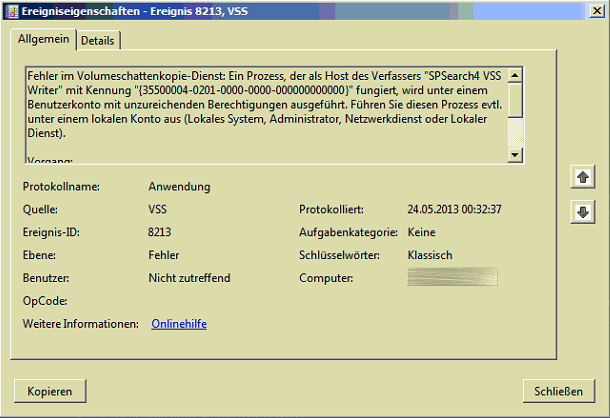Screen dimensions: 610x418
Task: Switch to the Allgemein tab
Action: 44,39
